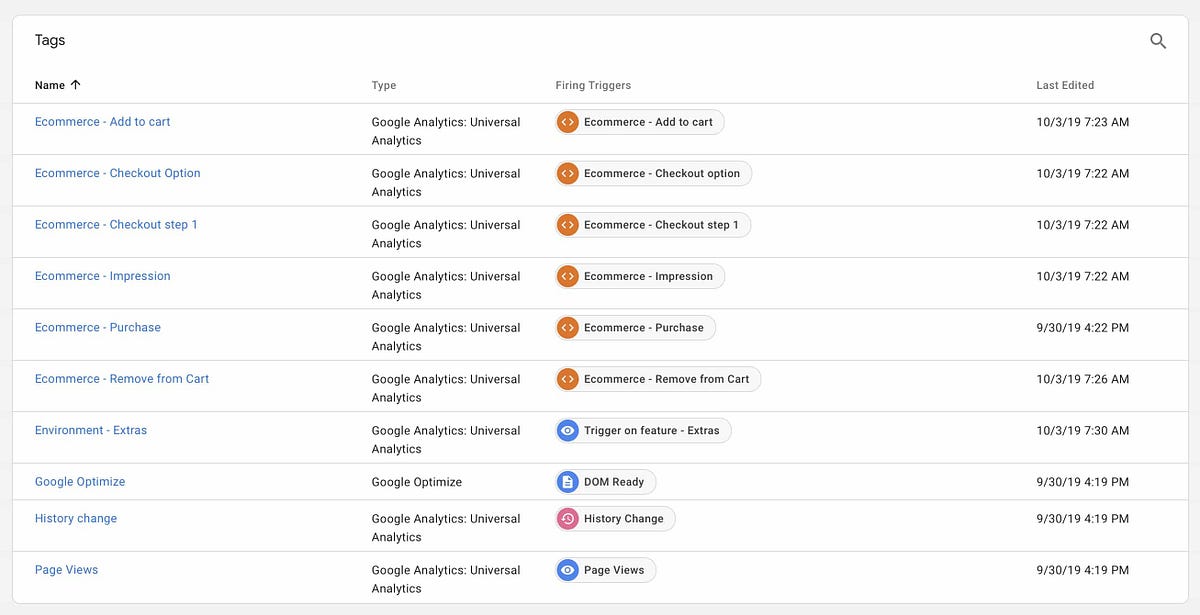The height and width of the screenshot is (615, 1200).
Task: Click last edited date in Google Optimize row
Action: coord(1083,482)
